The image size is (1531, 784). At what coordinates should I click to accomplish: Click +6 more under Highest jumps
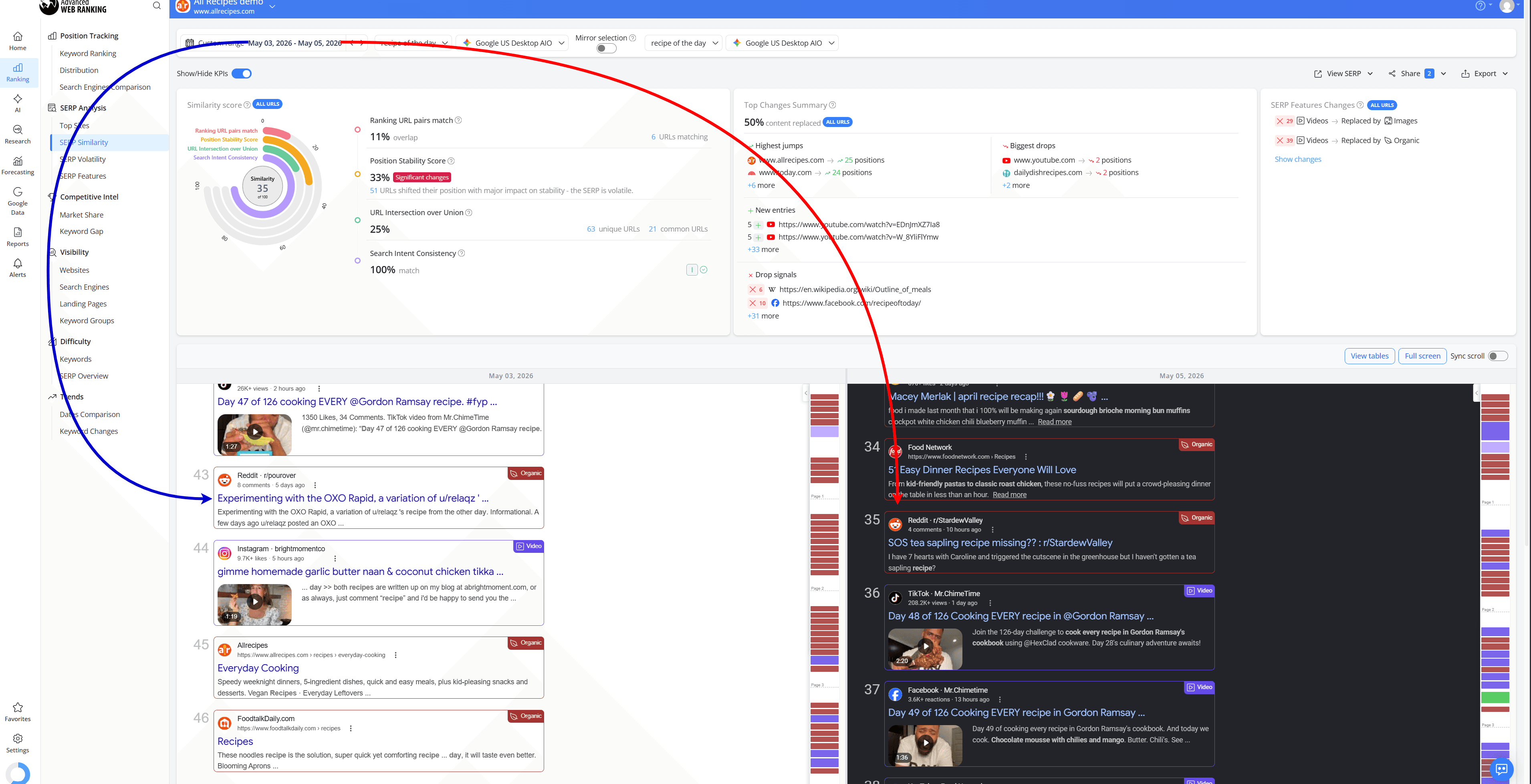[761, 185]
